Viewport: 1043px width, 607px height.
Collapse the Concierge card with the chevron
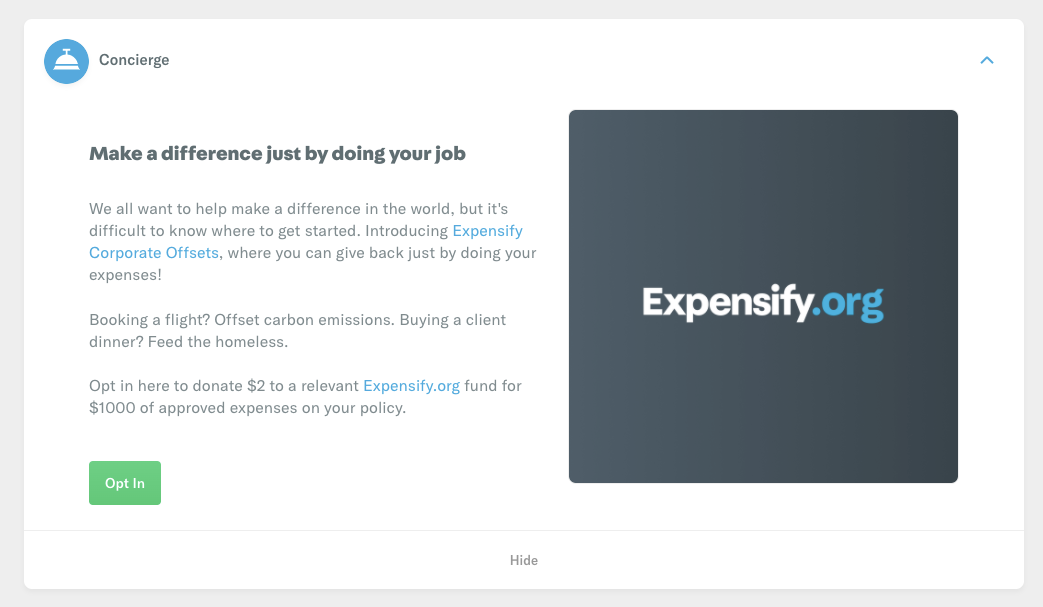[x=987, y=60]
